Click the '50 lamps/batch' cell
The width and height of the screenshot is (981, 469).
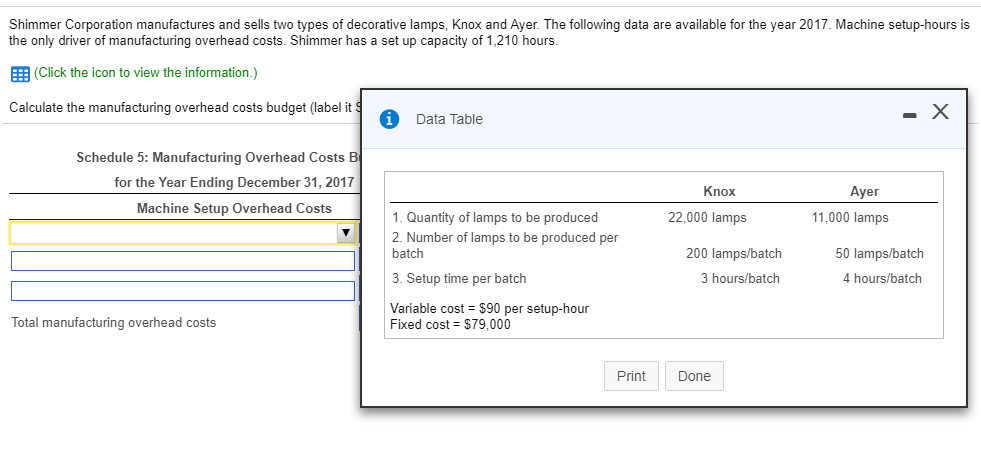[x=879, y=253]
